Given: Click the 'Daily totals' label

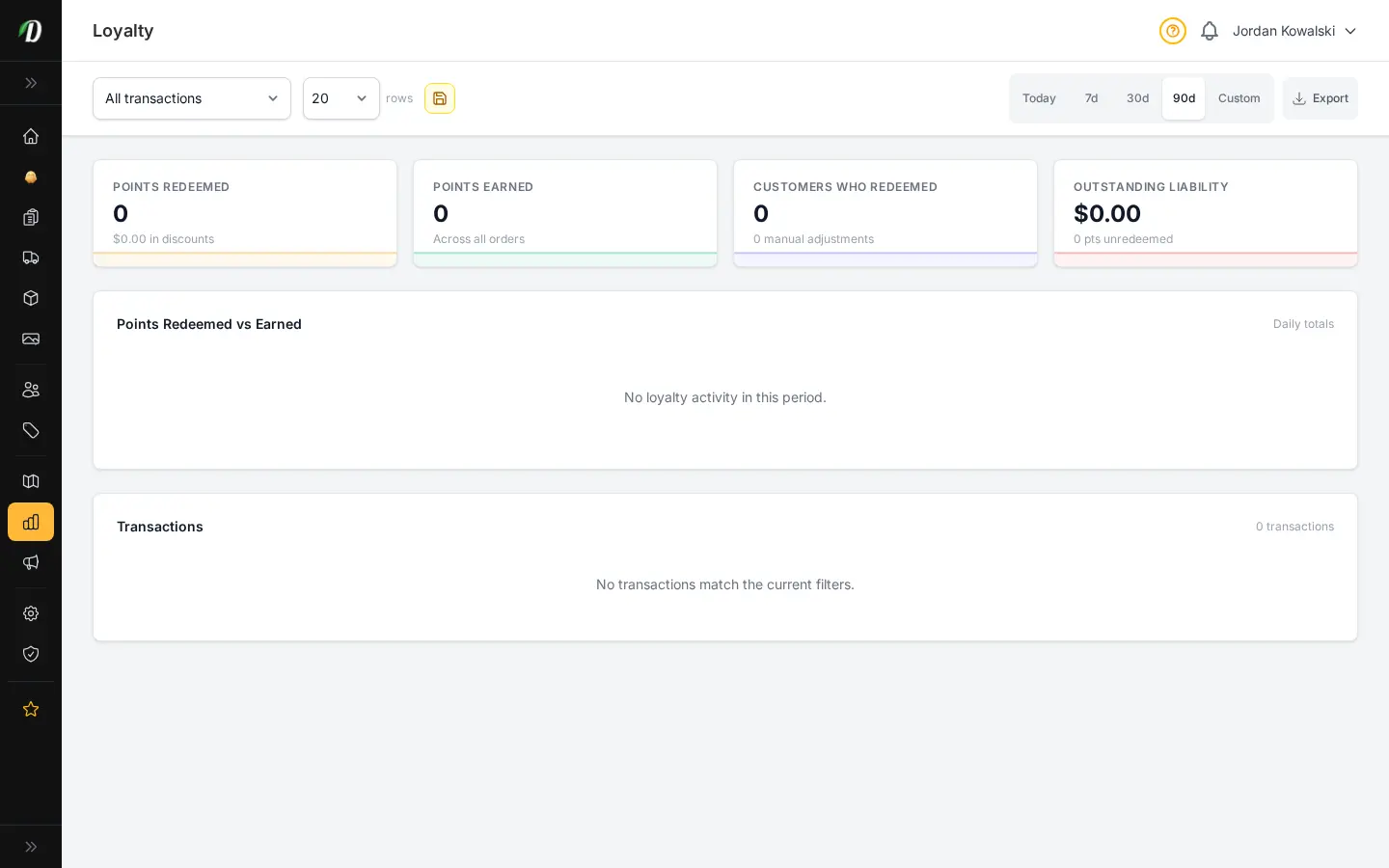Looking at the screenshot, I should [x=1303, y=324].
